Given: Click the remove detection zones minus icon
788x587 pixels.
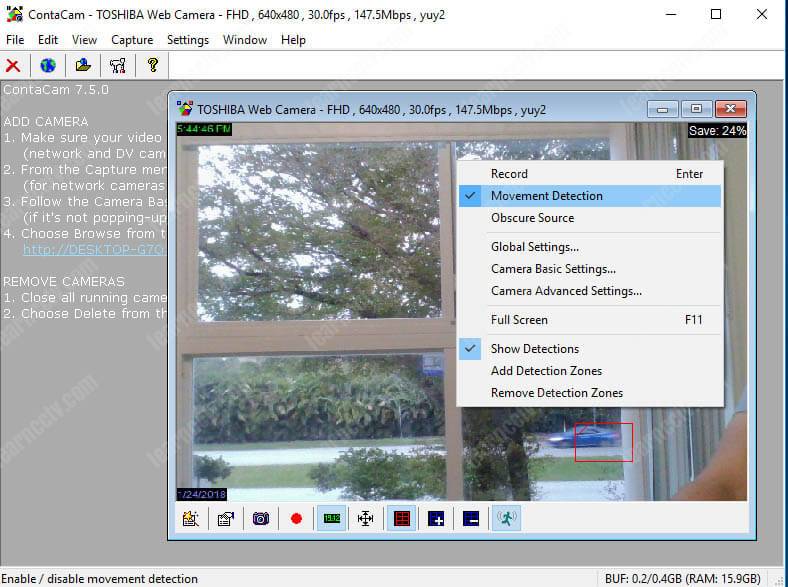Looking at the screenshot, I should (471, 519).
